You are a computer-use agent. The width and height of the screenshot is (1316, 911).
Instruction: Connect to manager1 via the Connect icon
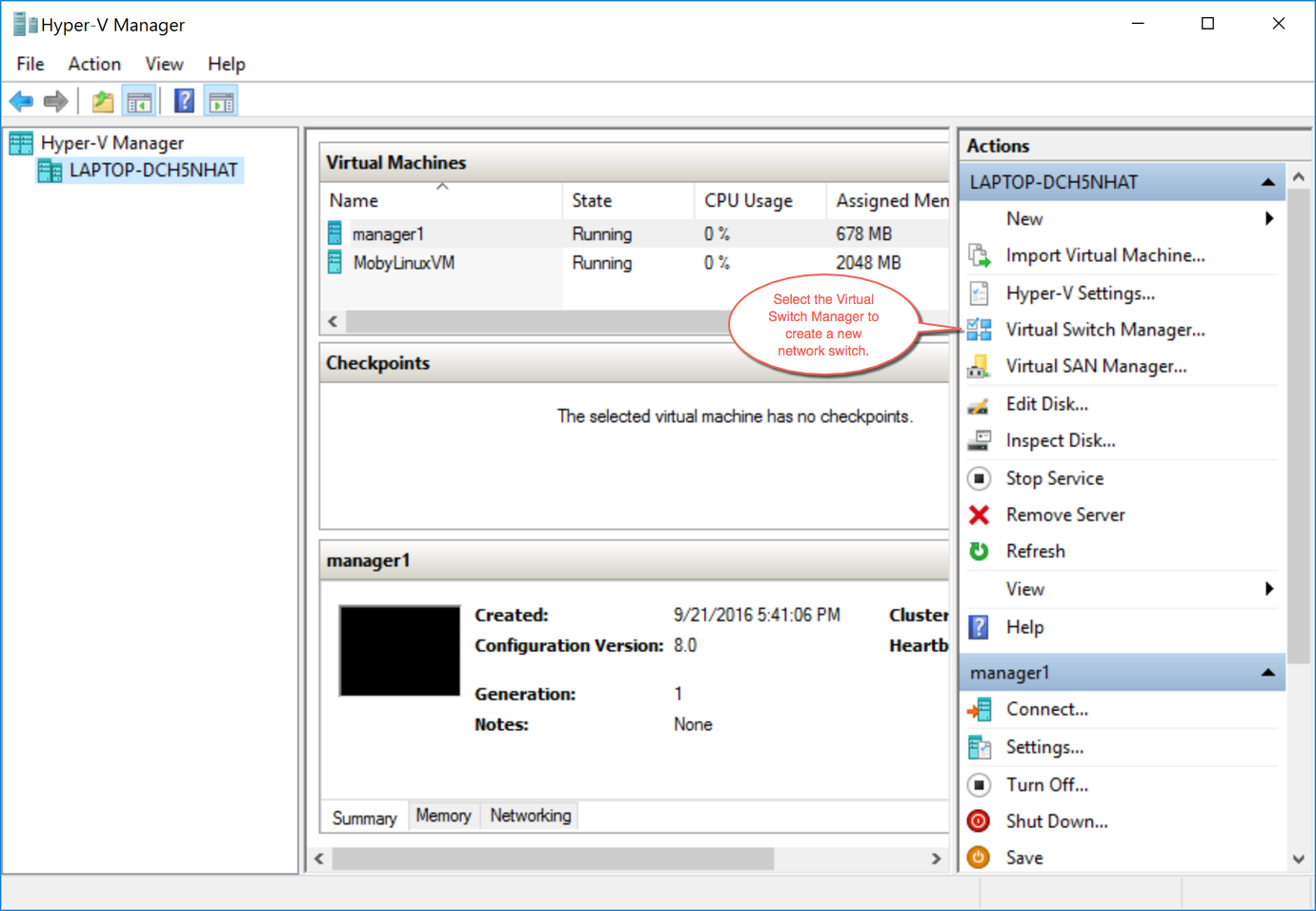click(x=978, y=709)
